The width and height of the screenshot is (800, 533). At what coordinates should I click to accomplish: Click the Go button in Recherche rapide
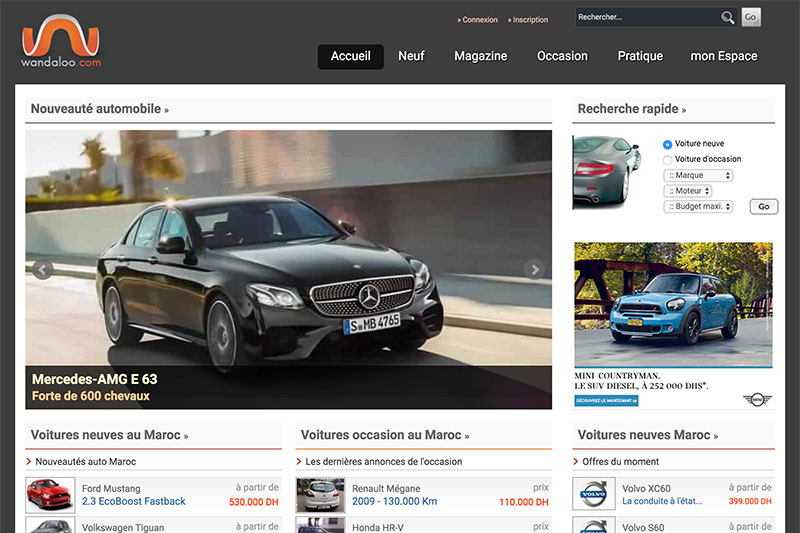pyautogui.click(x=764, y=207)
